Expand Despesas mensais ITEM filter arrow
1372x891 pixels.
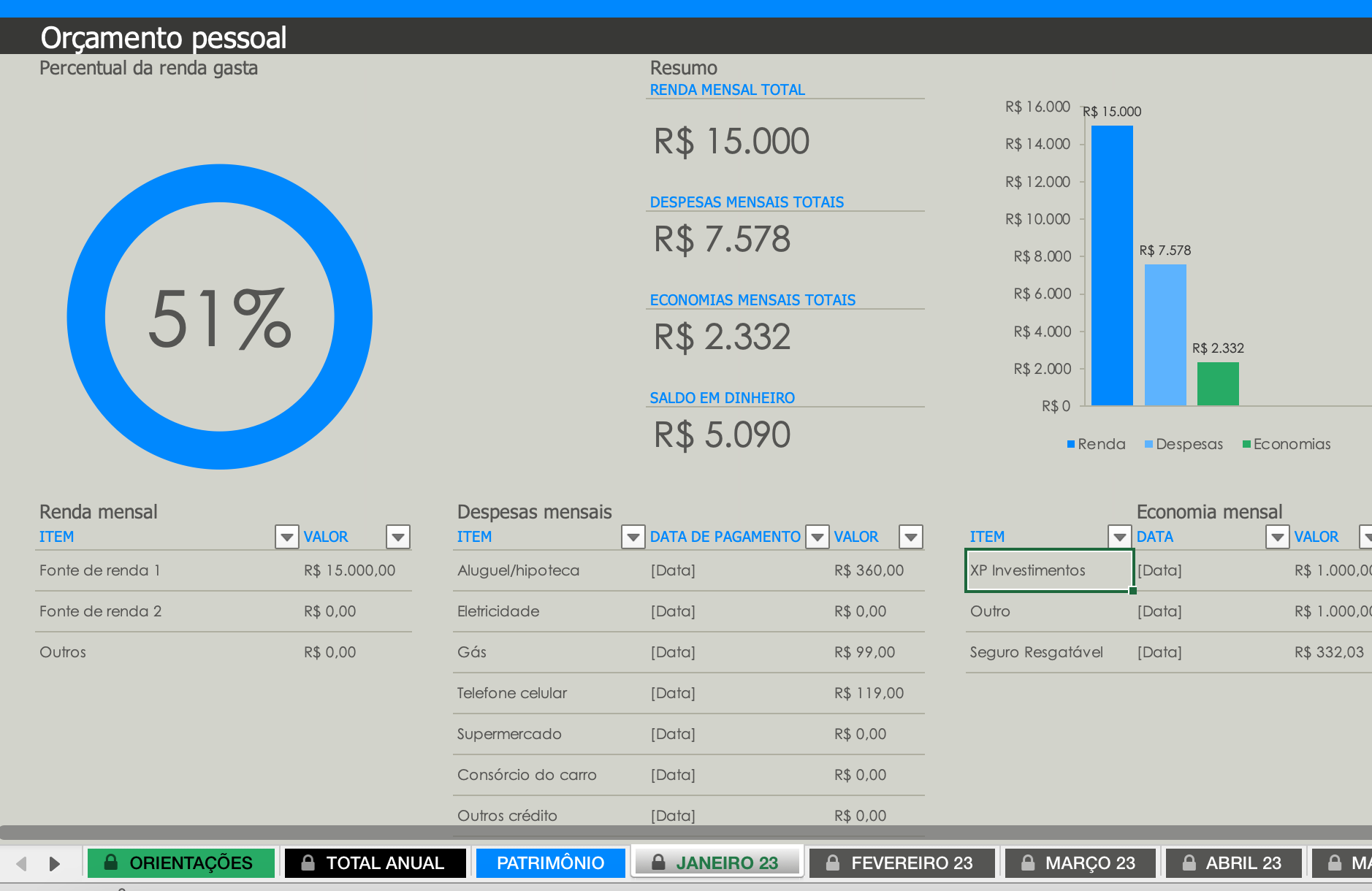633,537
